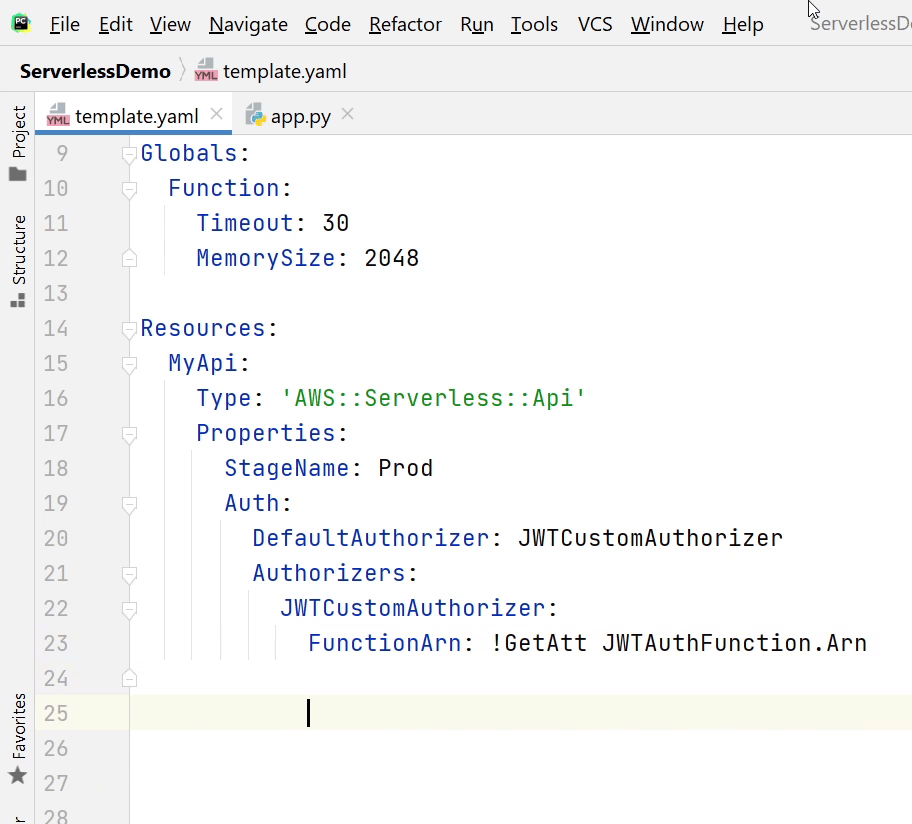This screenshot has width=912, height=824.
Task: Fold the Properties block
Action: (x=129, y=434)
